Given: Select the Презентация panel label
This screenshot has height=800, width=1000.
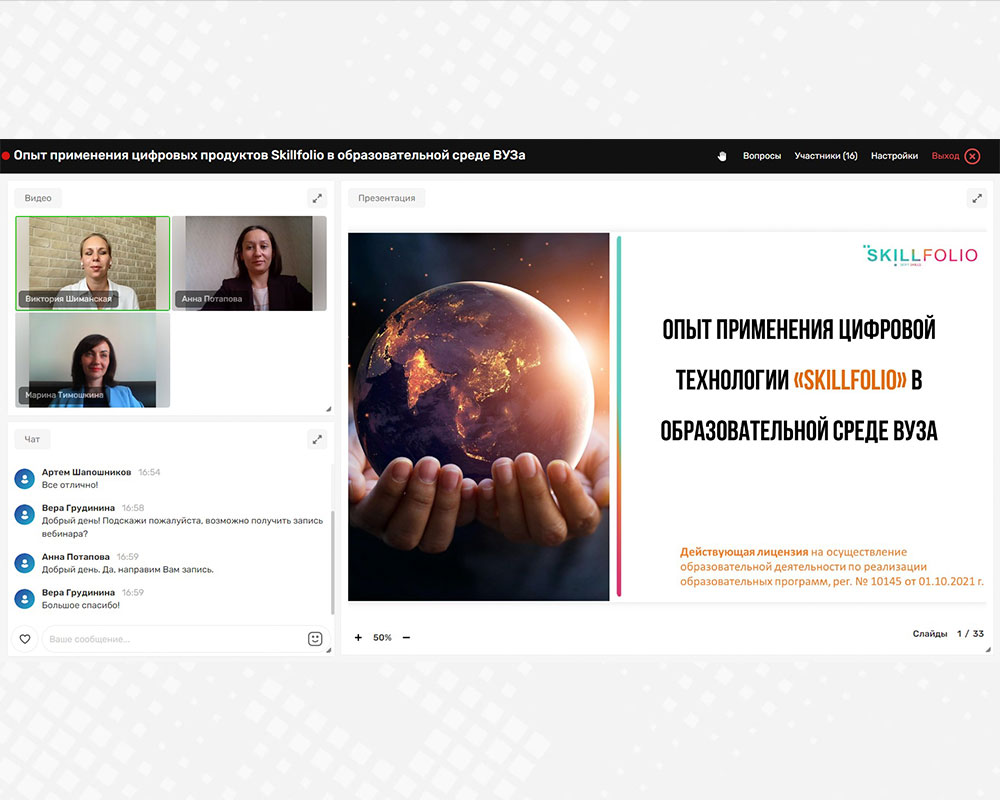Looking at the screenshot, I should tap(386, 198).
